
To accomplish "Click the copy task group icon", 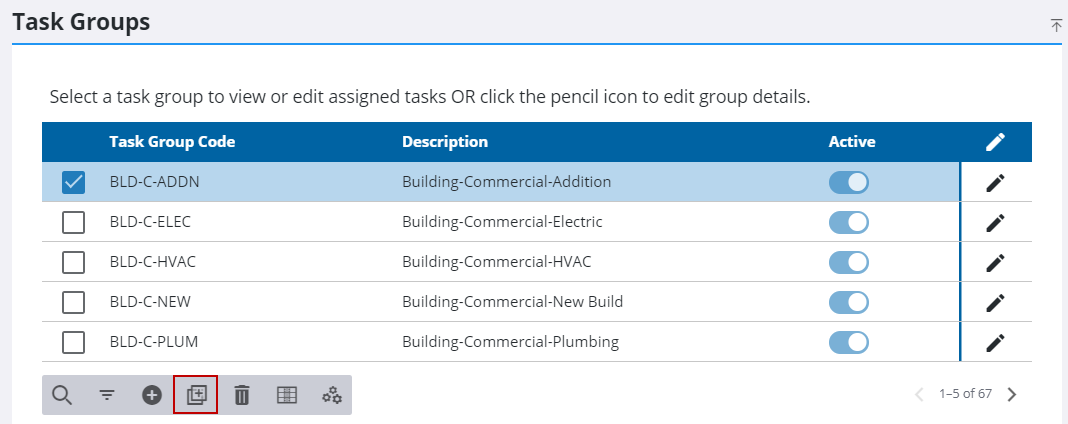I will 196,395.
